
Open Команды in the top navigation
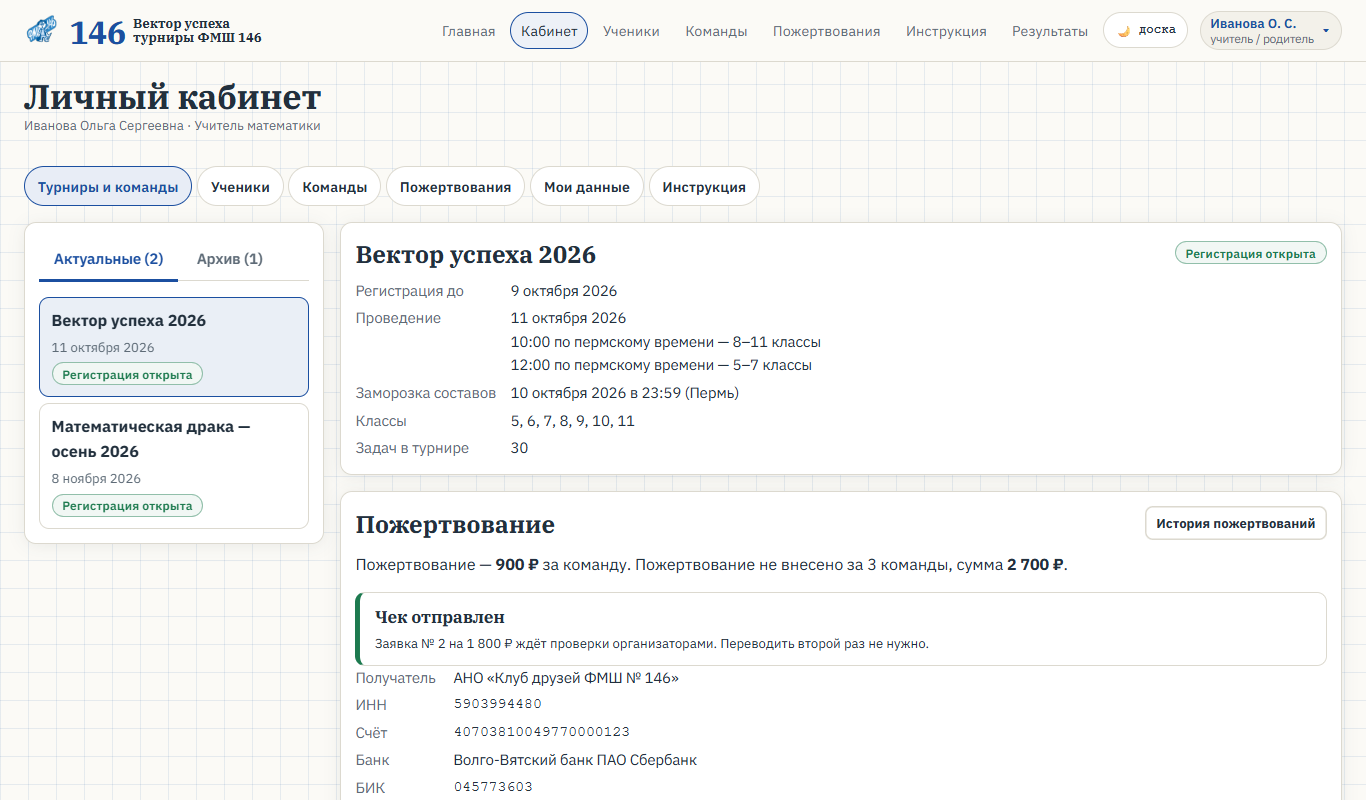(716, 31)
